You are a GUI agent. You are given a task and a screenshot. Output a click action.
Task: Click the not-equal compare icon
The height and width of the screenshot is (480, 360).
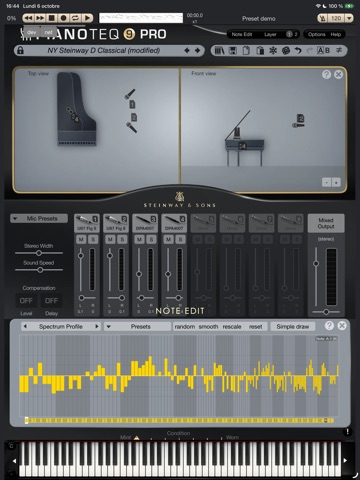[x=339, y=50]
